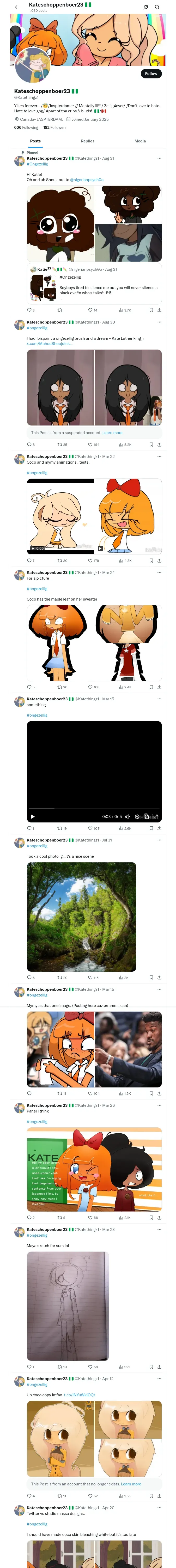Click "Learn more" on the suspended account notice
The image size is (176, 1568).
[112, 433]
